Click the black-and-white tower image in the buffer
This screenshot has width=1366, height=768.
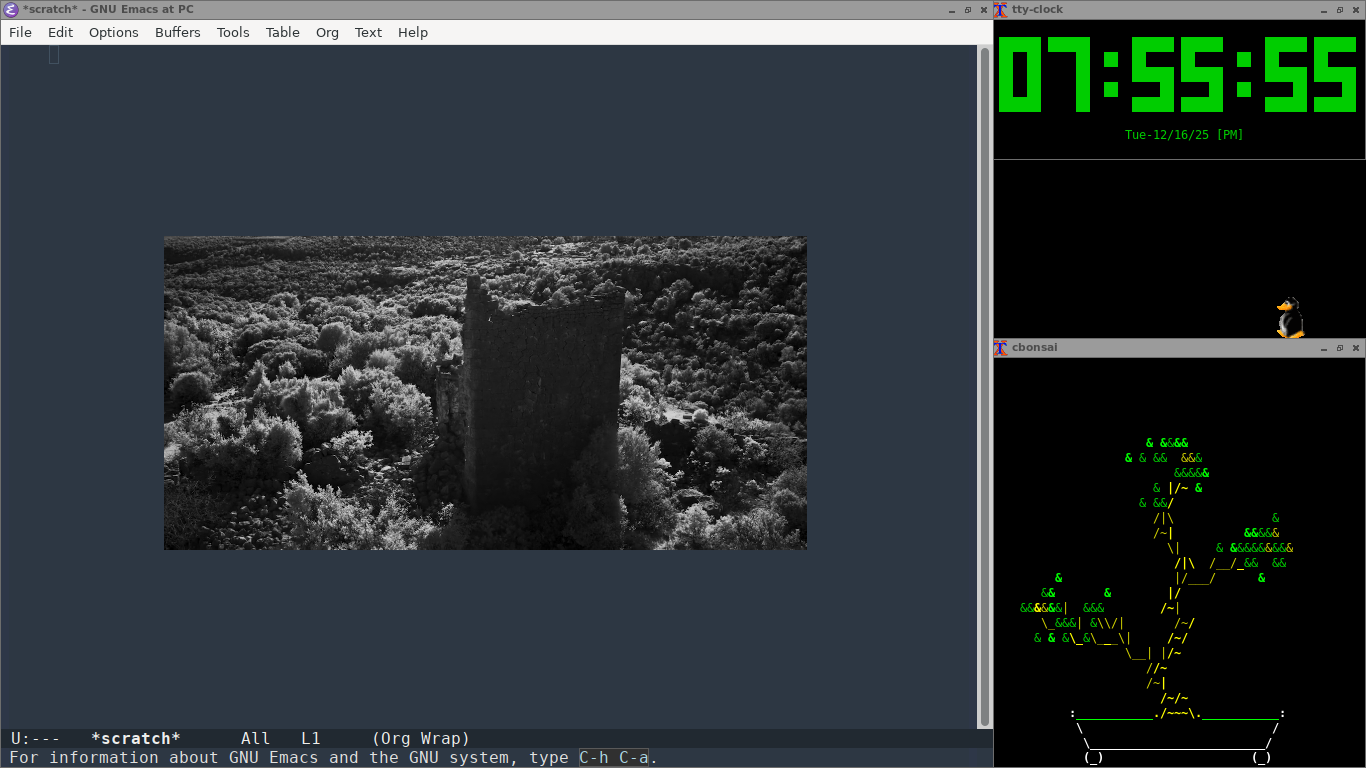click(x=485, y=393)
